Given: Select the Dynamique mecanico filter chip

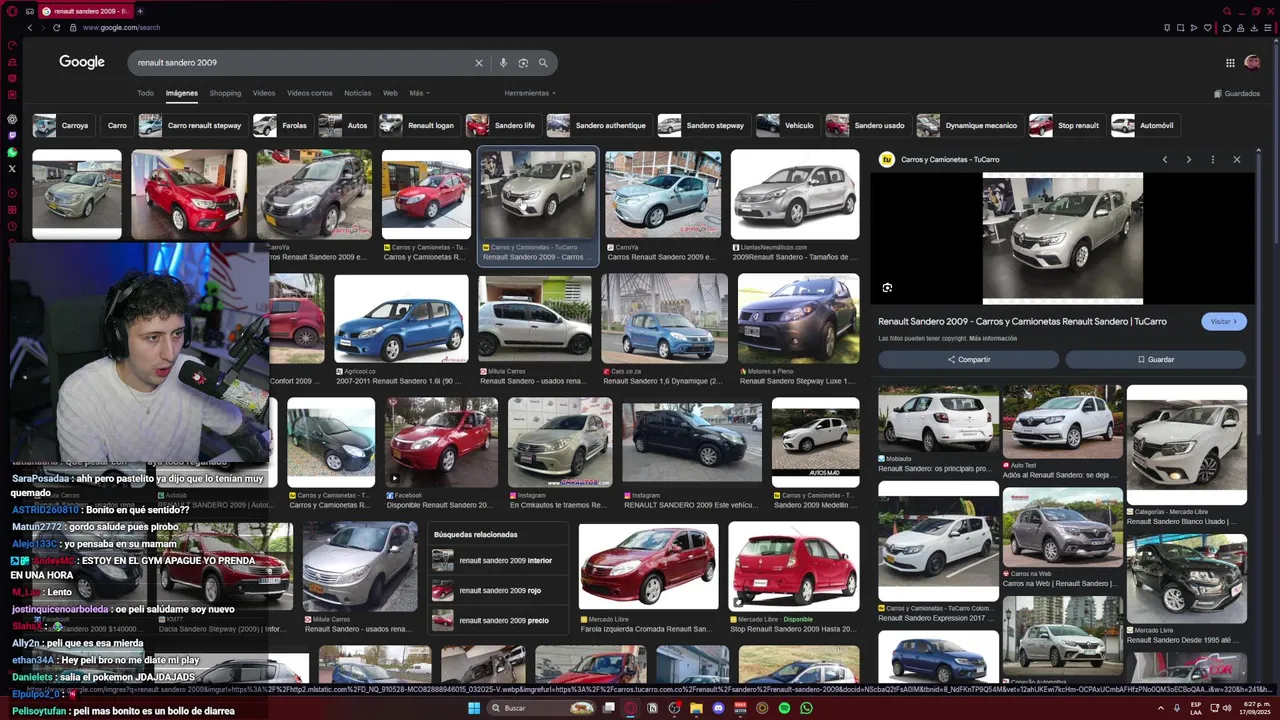Looking at the screenshot, I should point(968,125).
